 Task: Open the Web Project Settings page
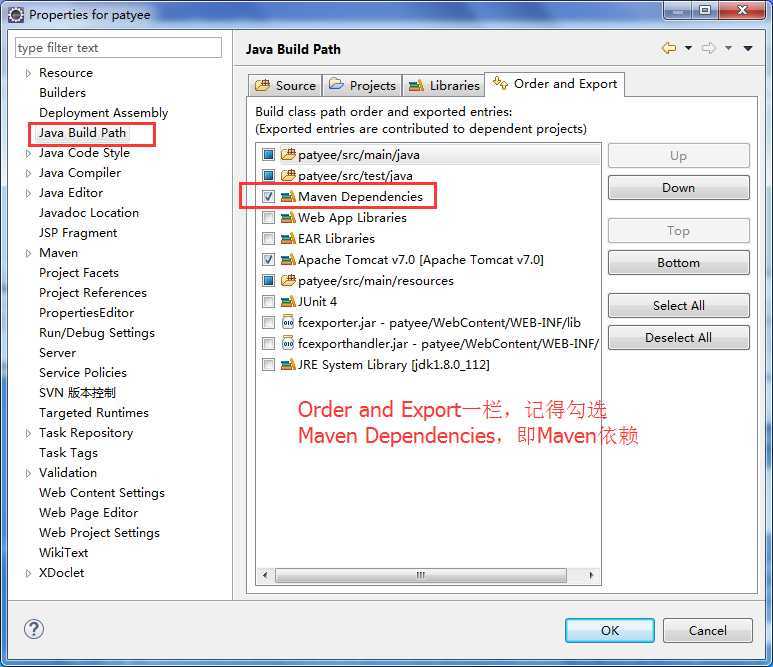[x=100, y=533]
